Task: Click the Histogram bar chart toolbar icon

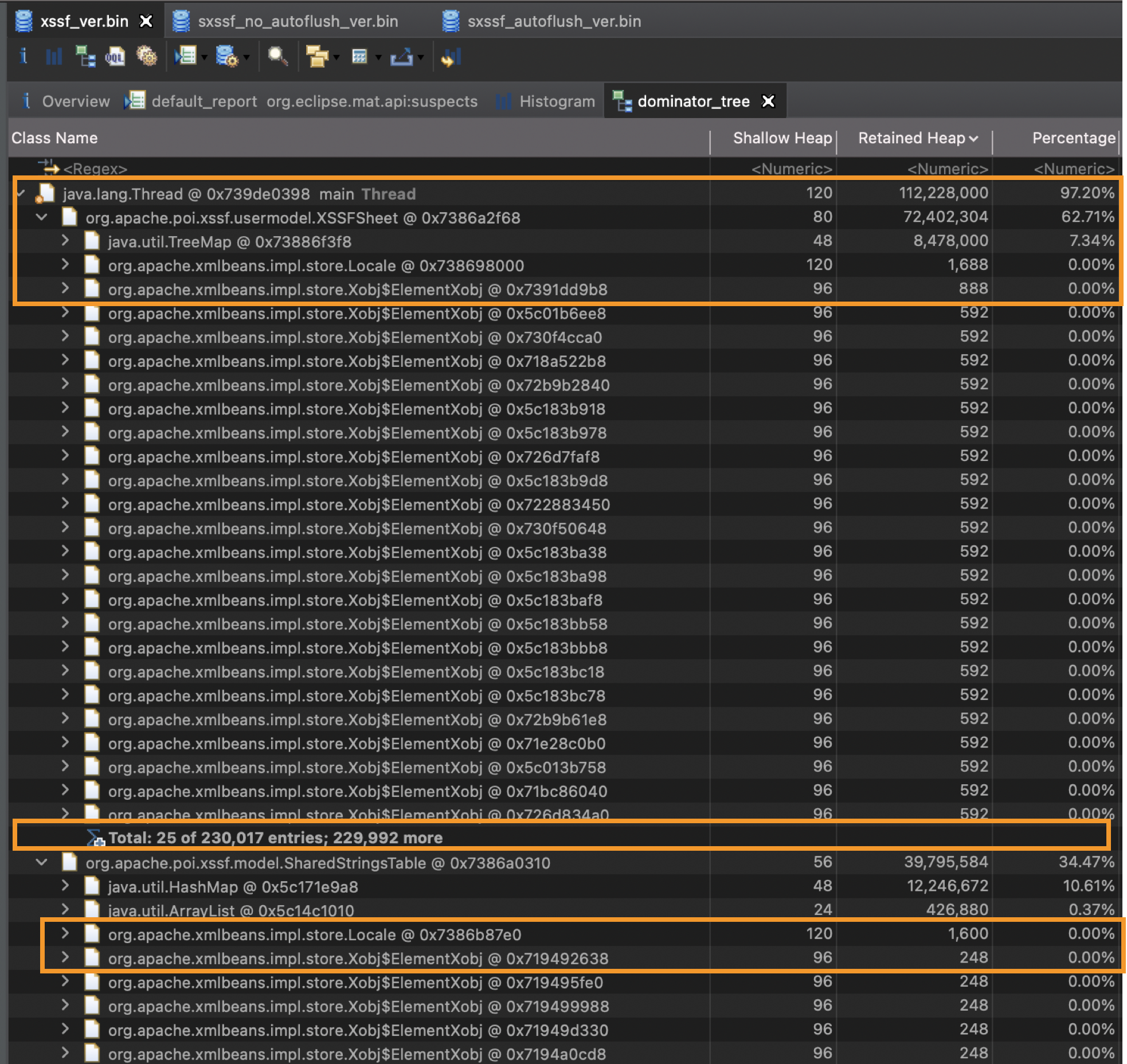Action: pyautogui.click(x=54, y=57)
